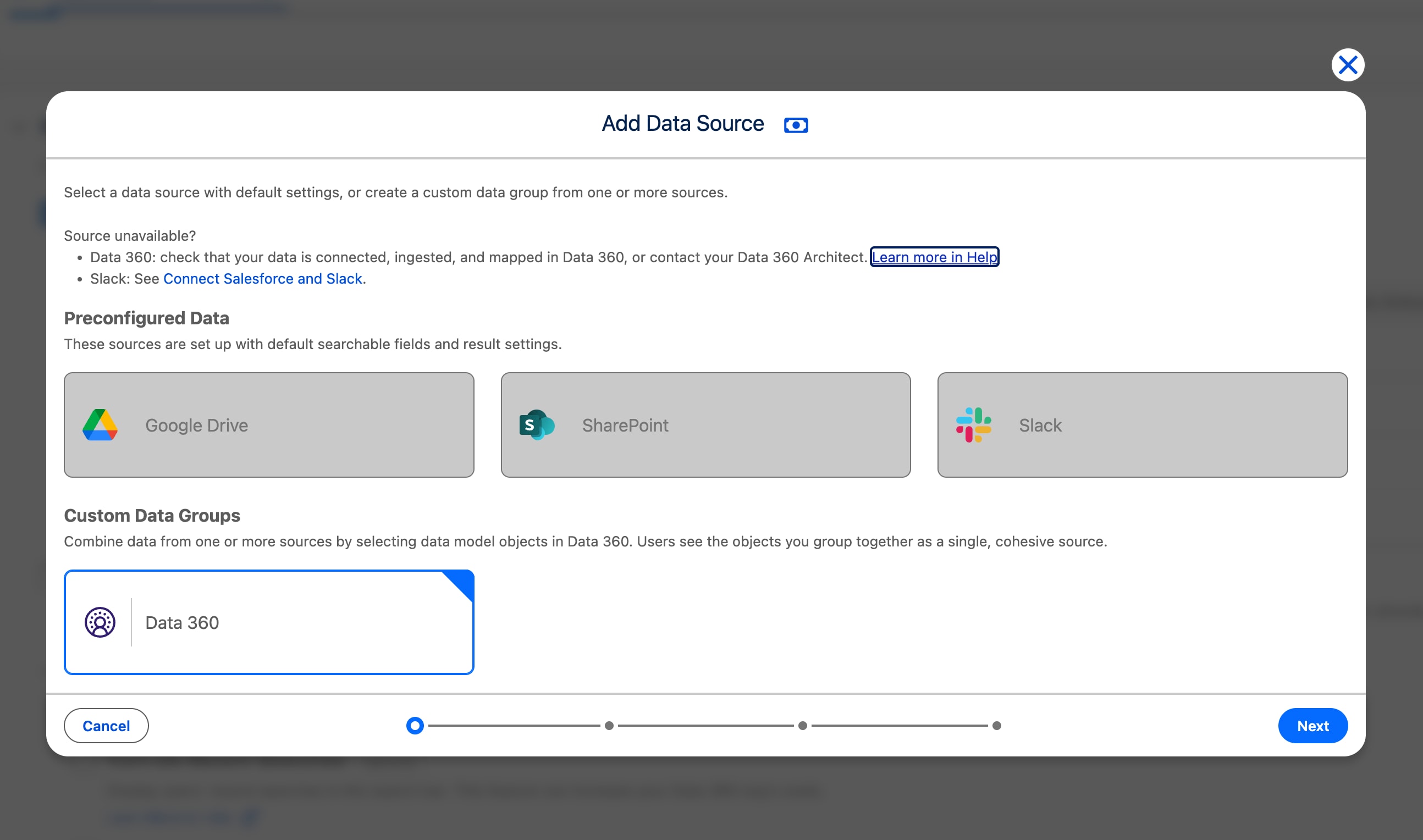
Task: Click the SharePoint logo icon
Action: [x=537, y=424]
